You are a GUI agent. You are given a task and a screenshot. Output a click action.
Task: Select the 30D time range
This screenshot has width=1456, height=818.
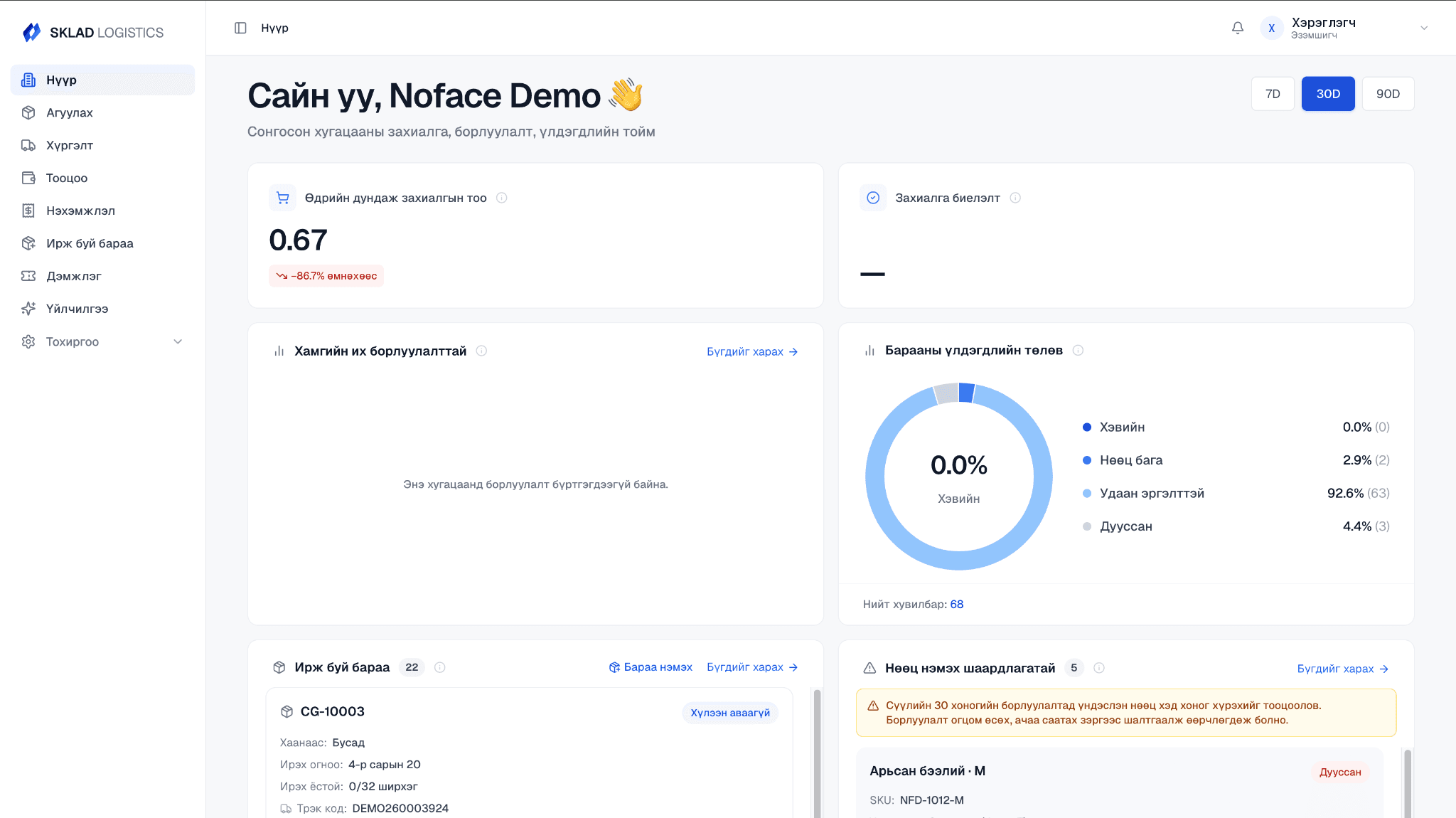click(x=1328, y=94)
